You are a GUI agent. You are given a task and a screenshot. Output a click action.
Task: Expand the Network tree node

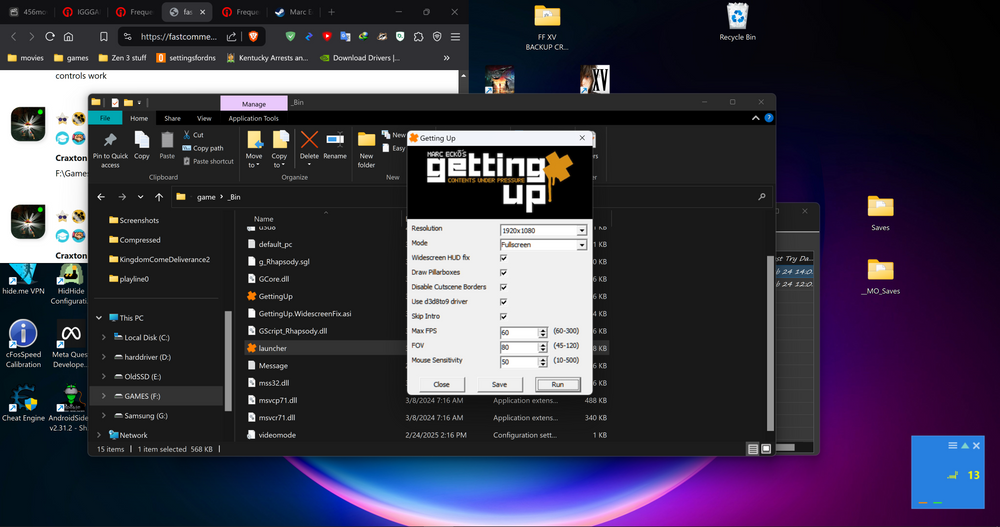click(x=99, y=435)
